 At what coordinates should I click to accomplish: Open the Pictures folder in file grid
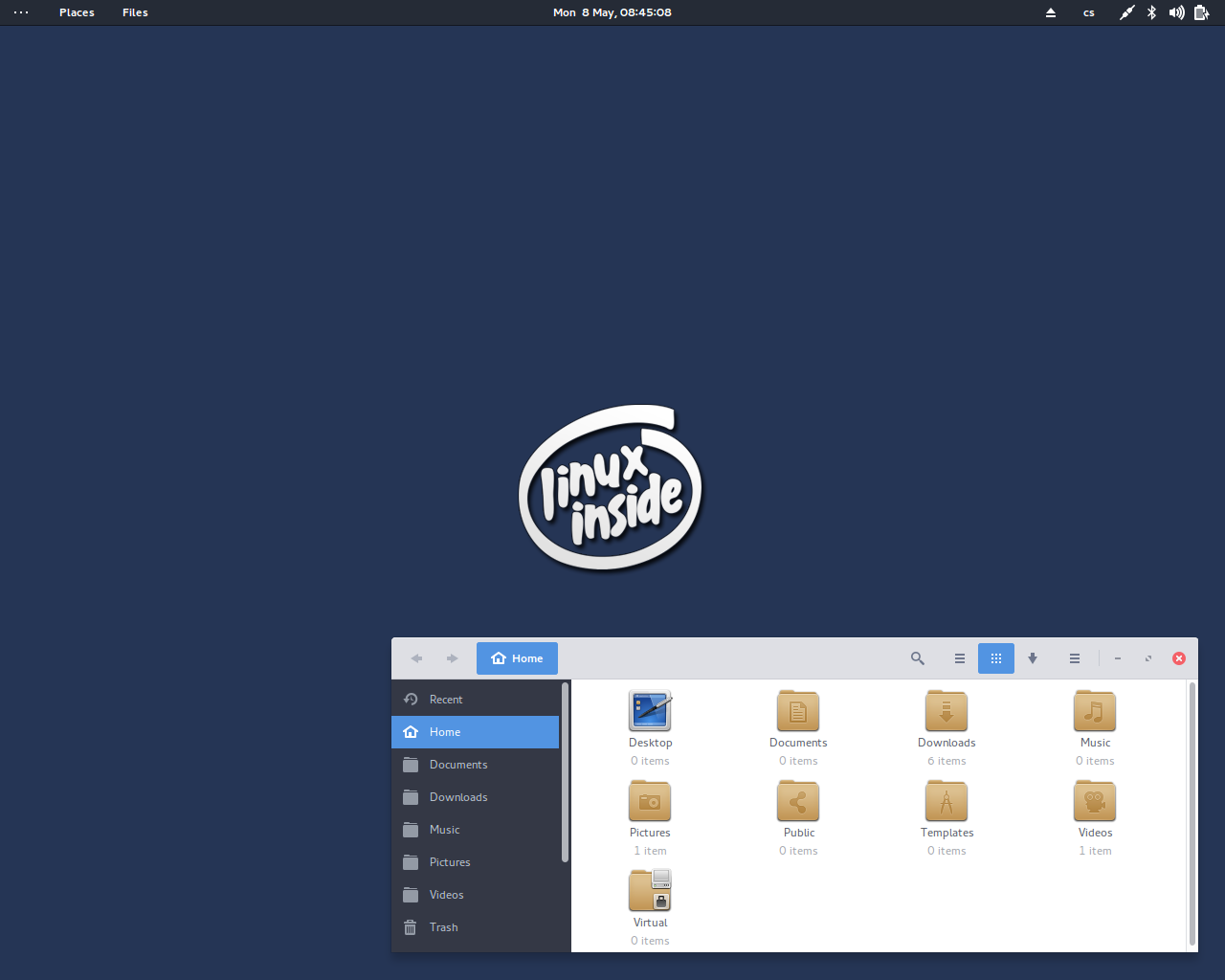(650, 801)
